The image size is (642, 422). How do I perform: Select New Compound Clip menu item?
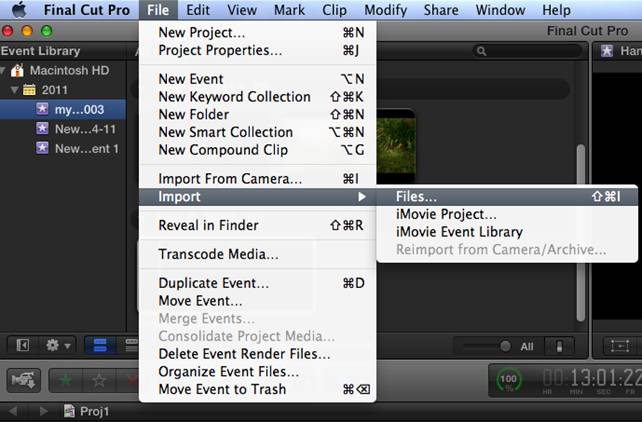(x=258, y=150)
